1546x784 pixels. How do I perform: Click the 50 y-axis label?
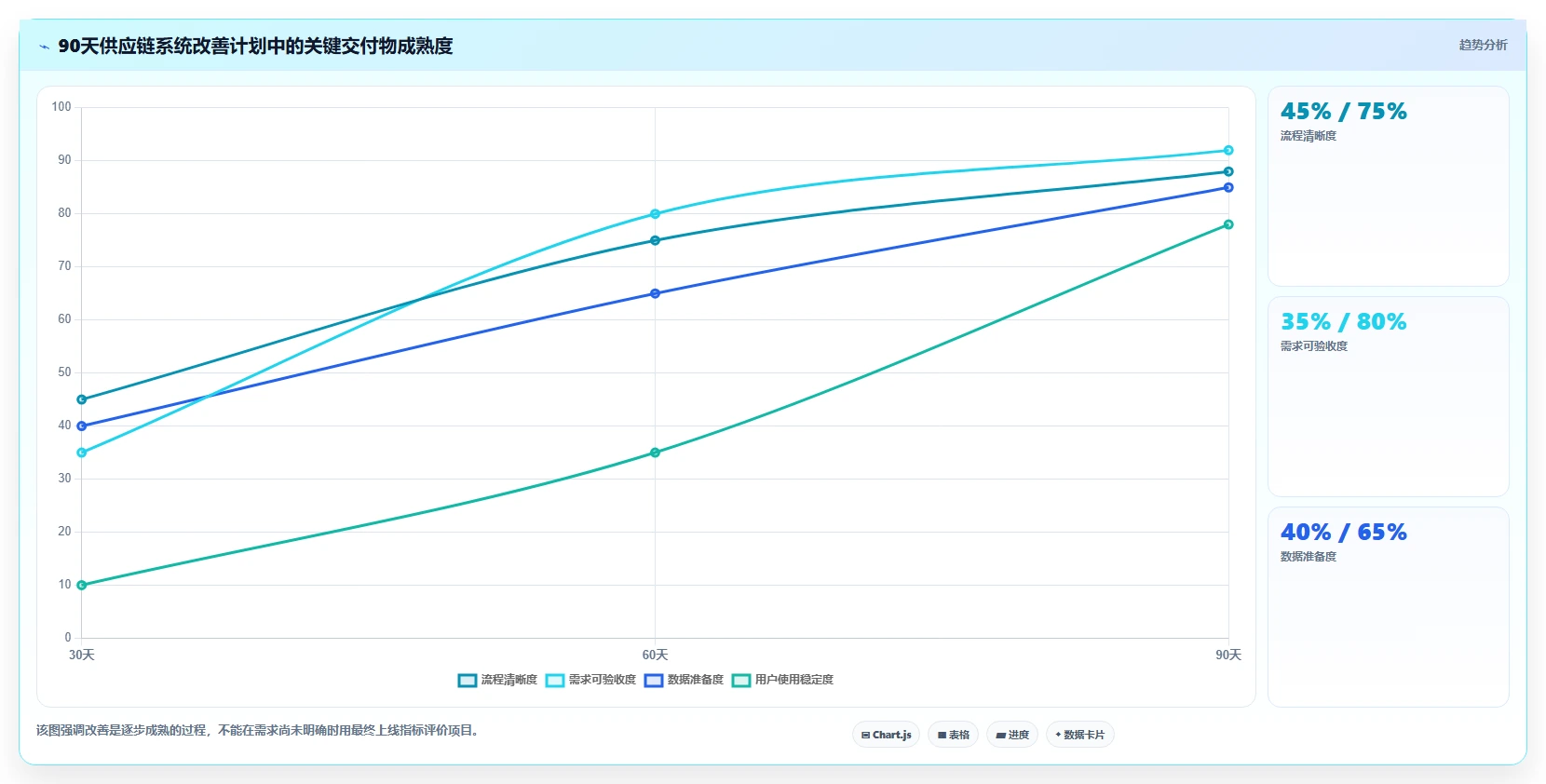click(x=64, y=372)
